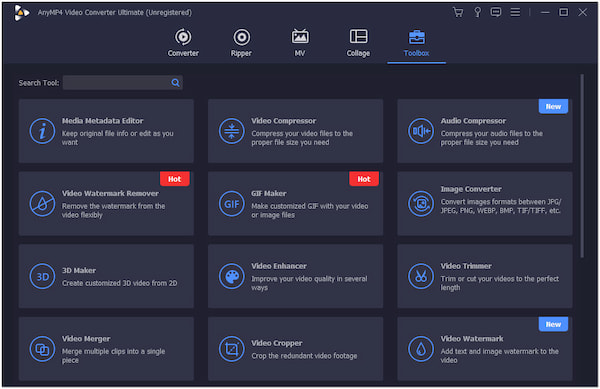Click the key register icon
Screen dimensions: 600x389
(478, 12)
